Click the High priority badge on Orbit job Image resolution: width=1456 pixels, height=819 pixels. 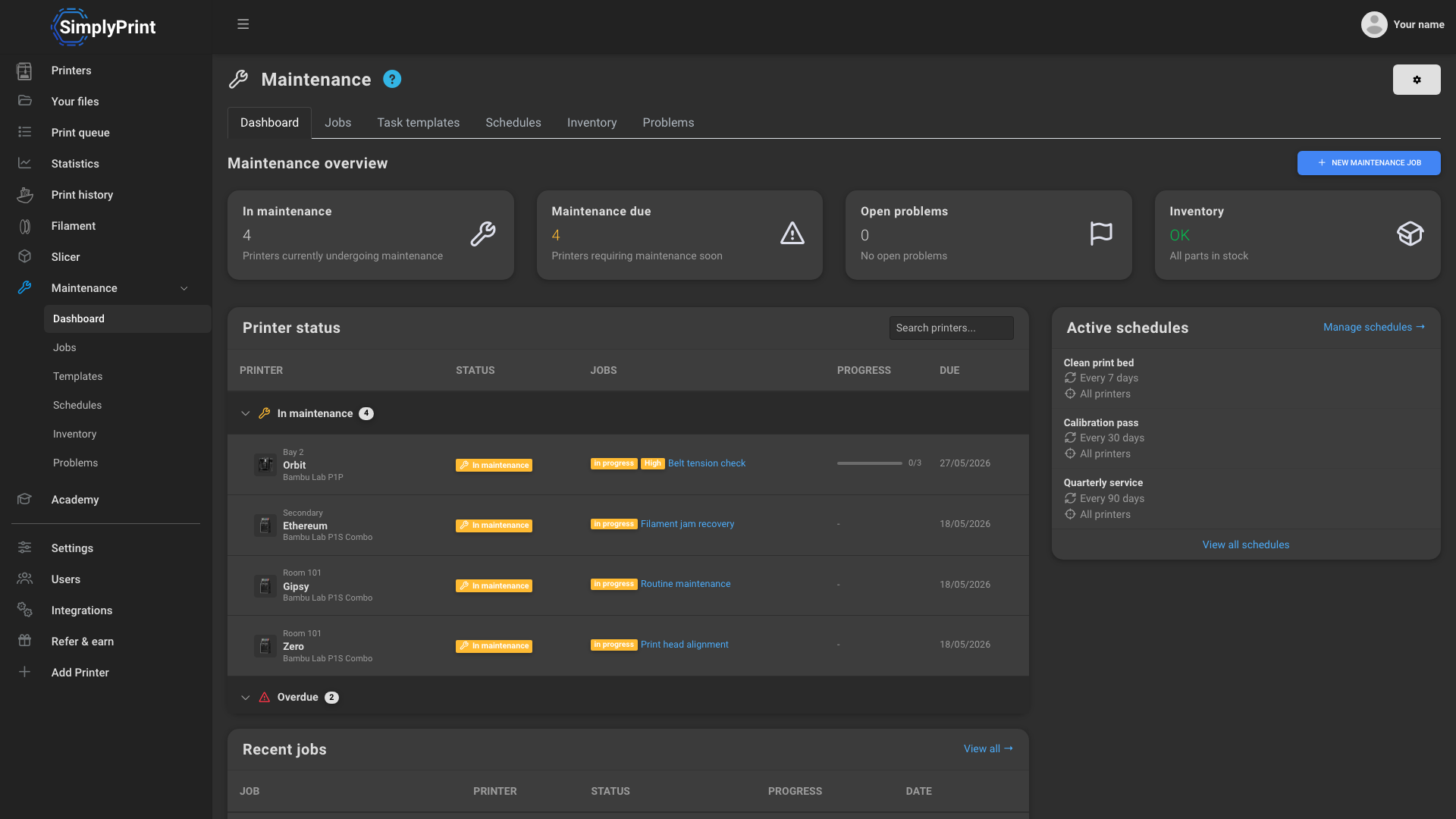(653, 463)
